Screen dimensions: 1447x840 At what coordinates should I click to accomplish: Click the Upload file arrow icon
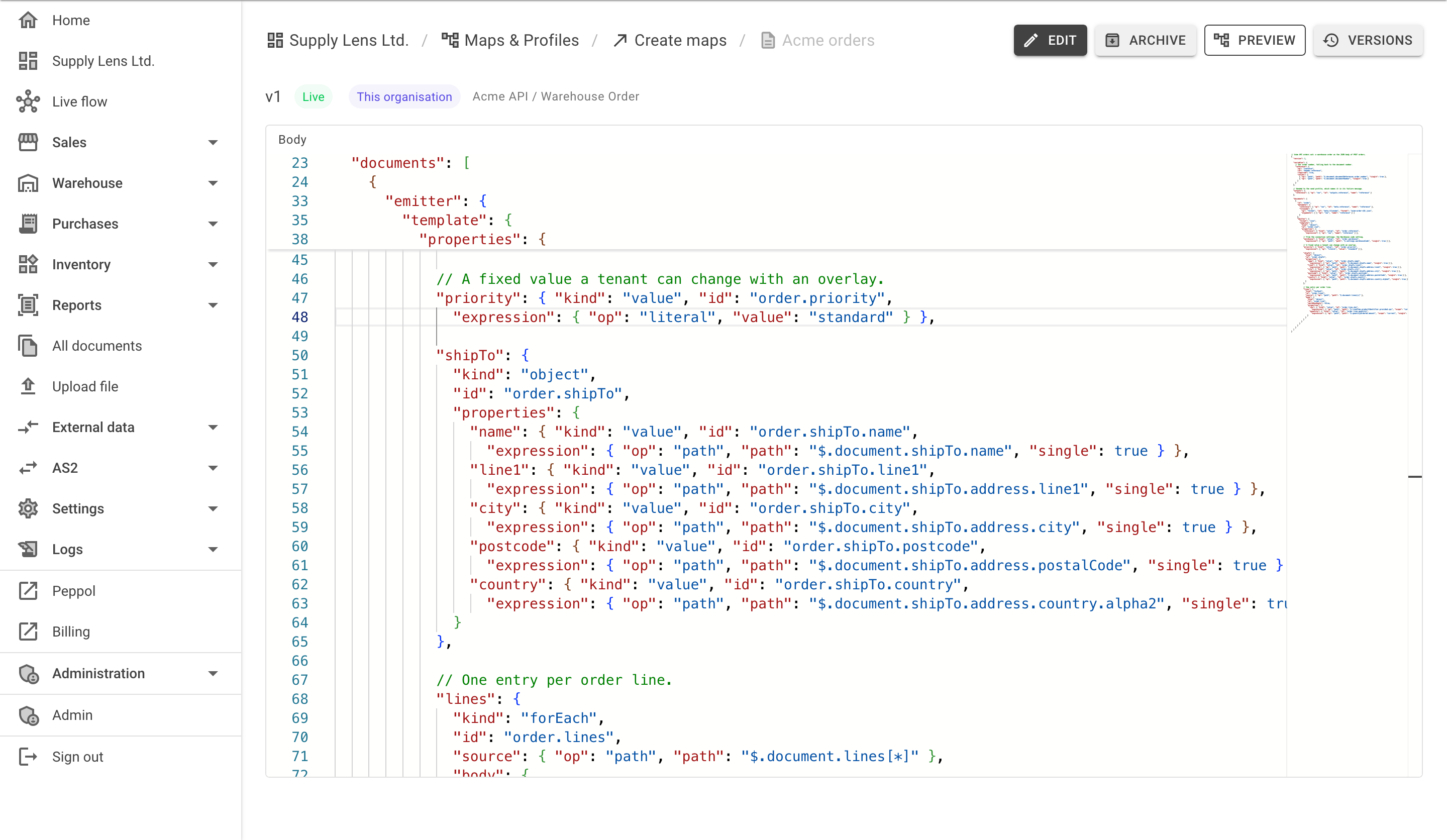click(x=28, y=386)
